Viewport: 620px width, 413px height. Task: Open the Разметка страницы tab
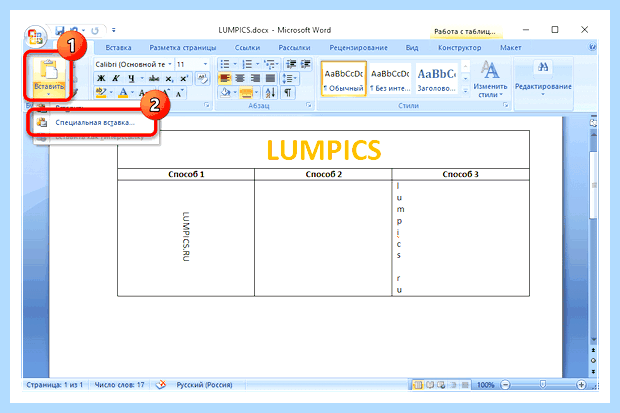click(x=183, y=47)
